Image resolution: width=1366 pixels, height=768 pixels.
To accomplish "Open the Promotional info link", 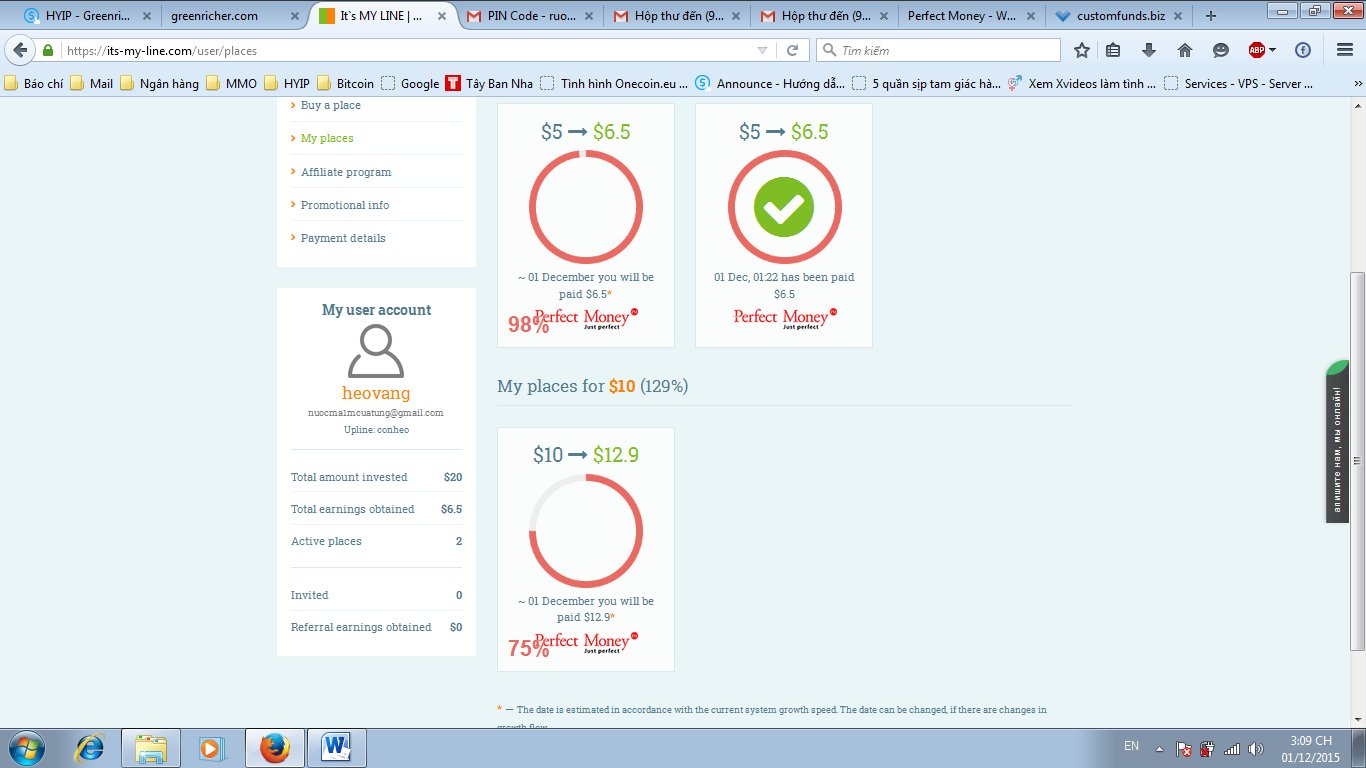I will (x=345, y=205).
